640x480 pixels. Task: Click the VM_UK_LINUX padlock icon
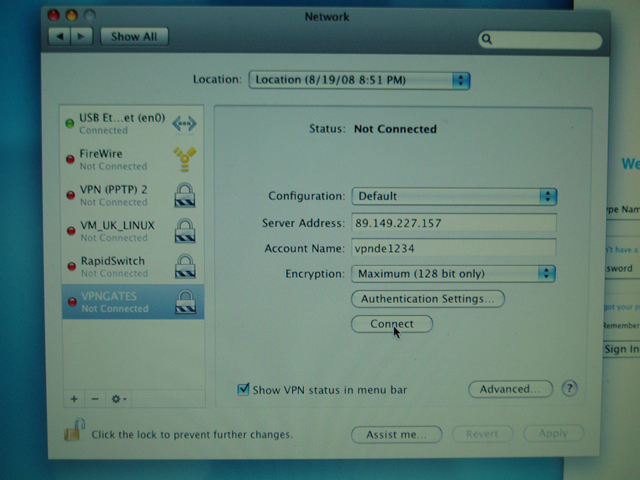click(185, 231)
